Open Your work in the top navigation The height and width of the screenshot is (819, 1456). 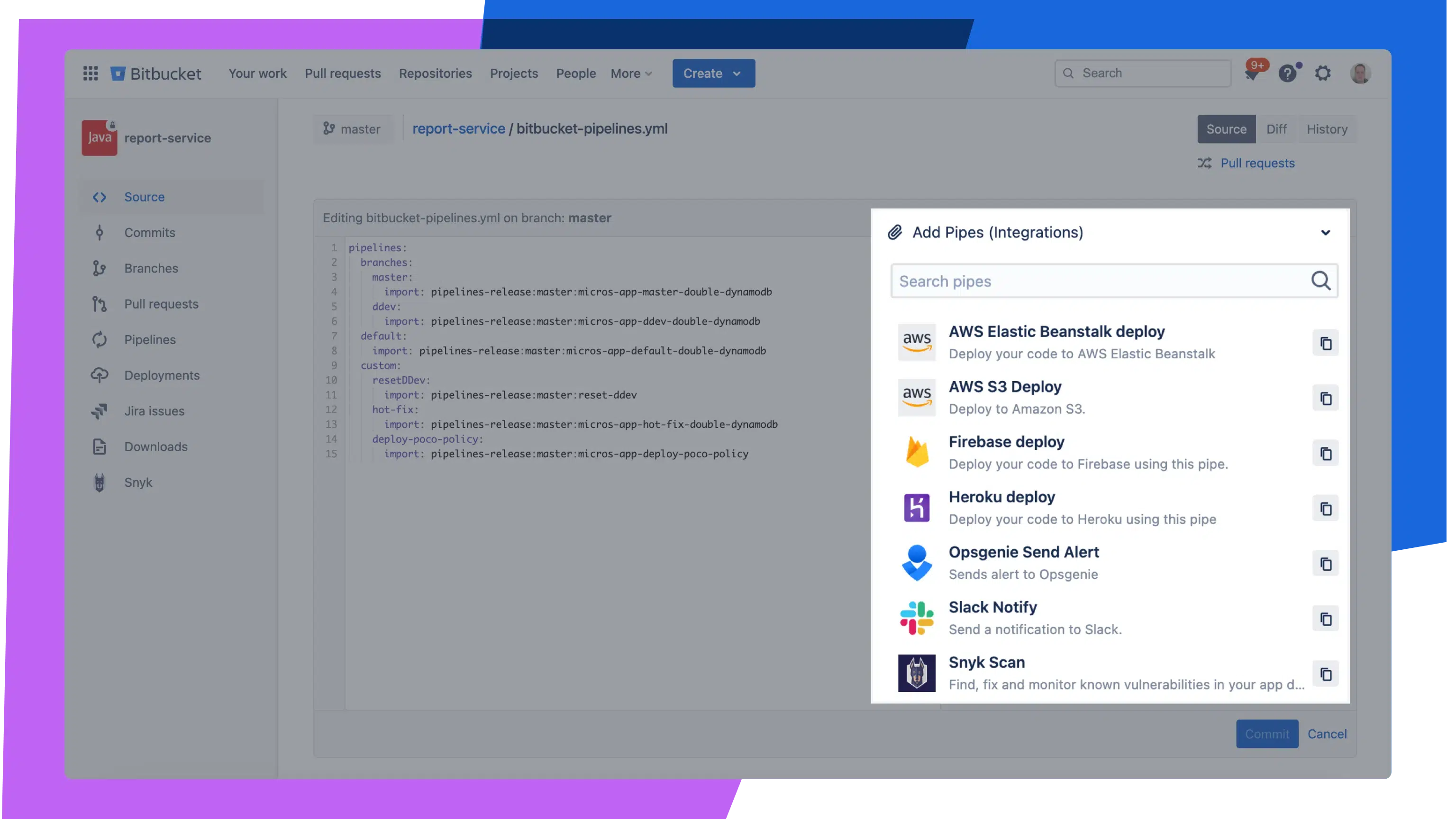[x=257, y=73]
